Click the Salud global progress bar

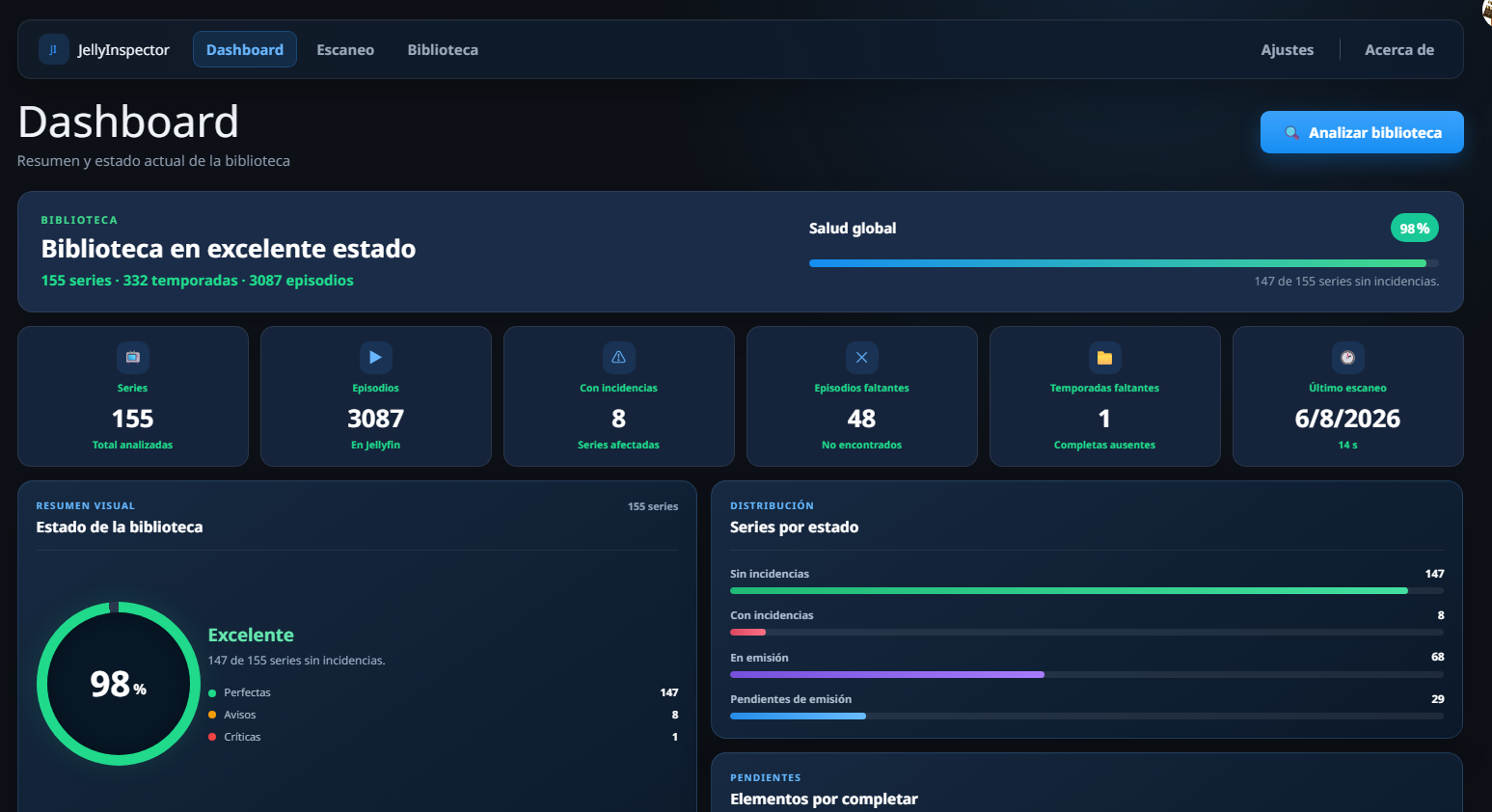[1124, 263]
